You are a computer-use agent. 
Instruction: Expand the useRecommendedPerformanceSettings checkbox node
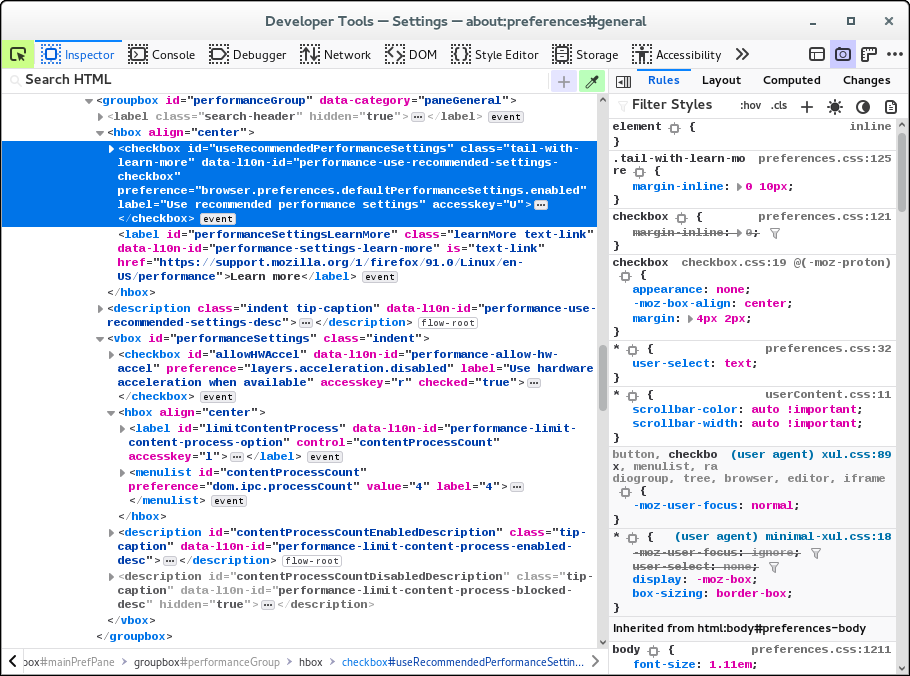pyautogui.click(x=111, y=149)
